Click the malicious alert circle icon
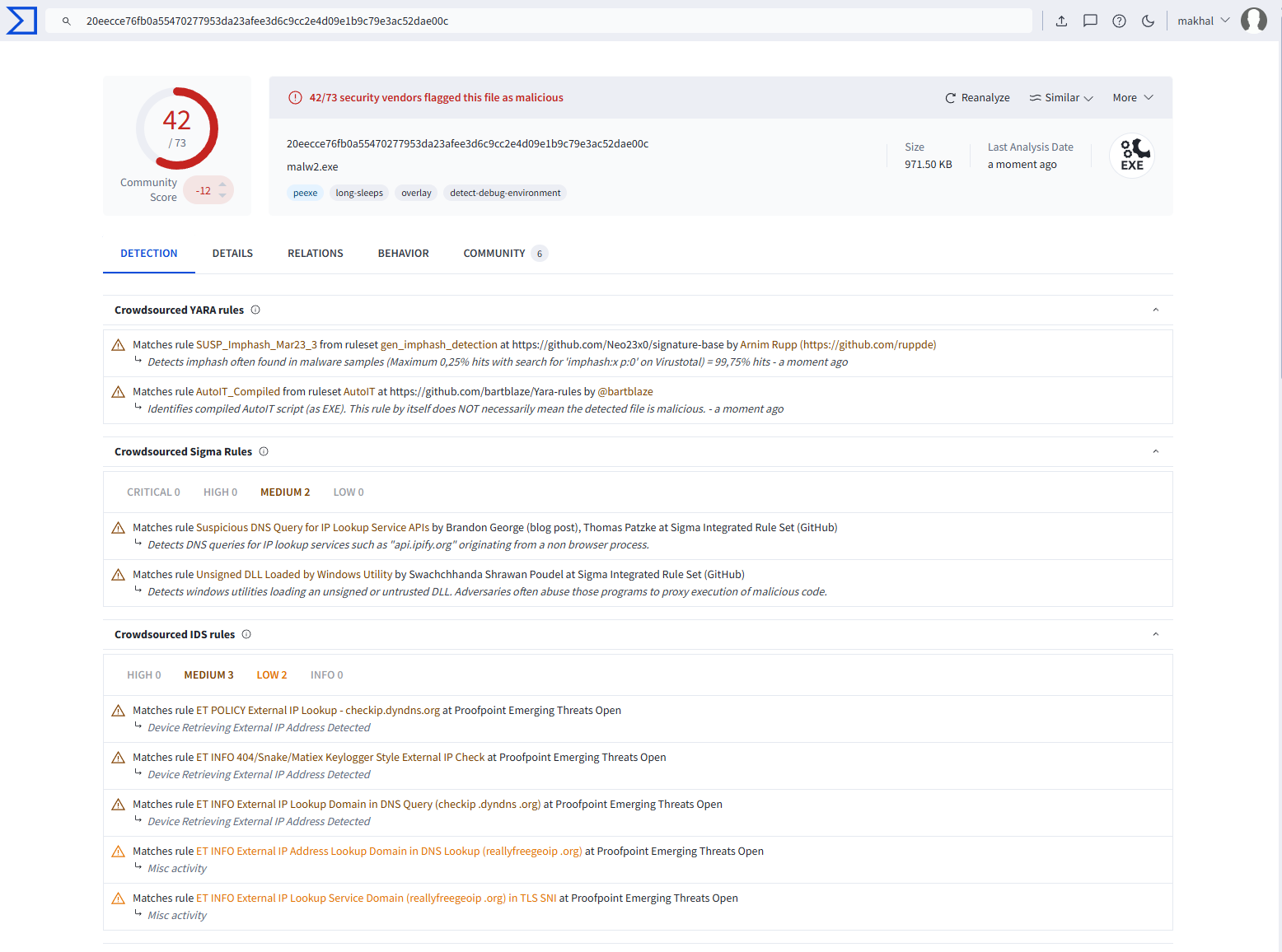Screen dimensions: 1282x952 tap(295, 97)
